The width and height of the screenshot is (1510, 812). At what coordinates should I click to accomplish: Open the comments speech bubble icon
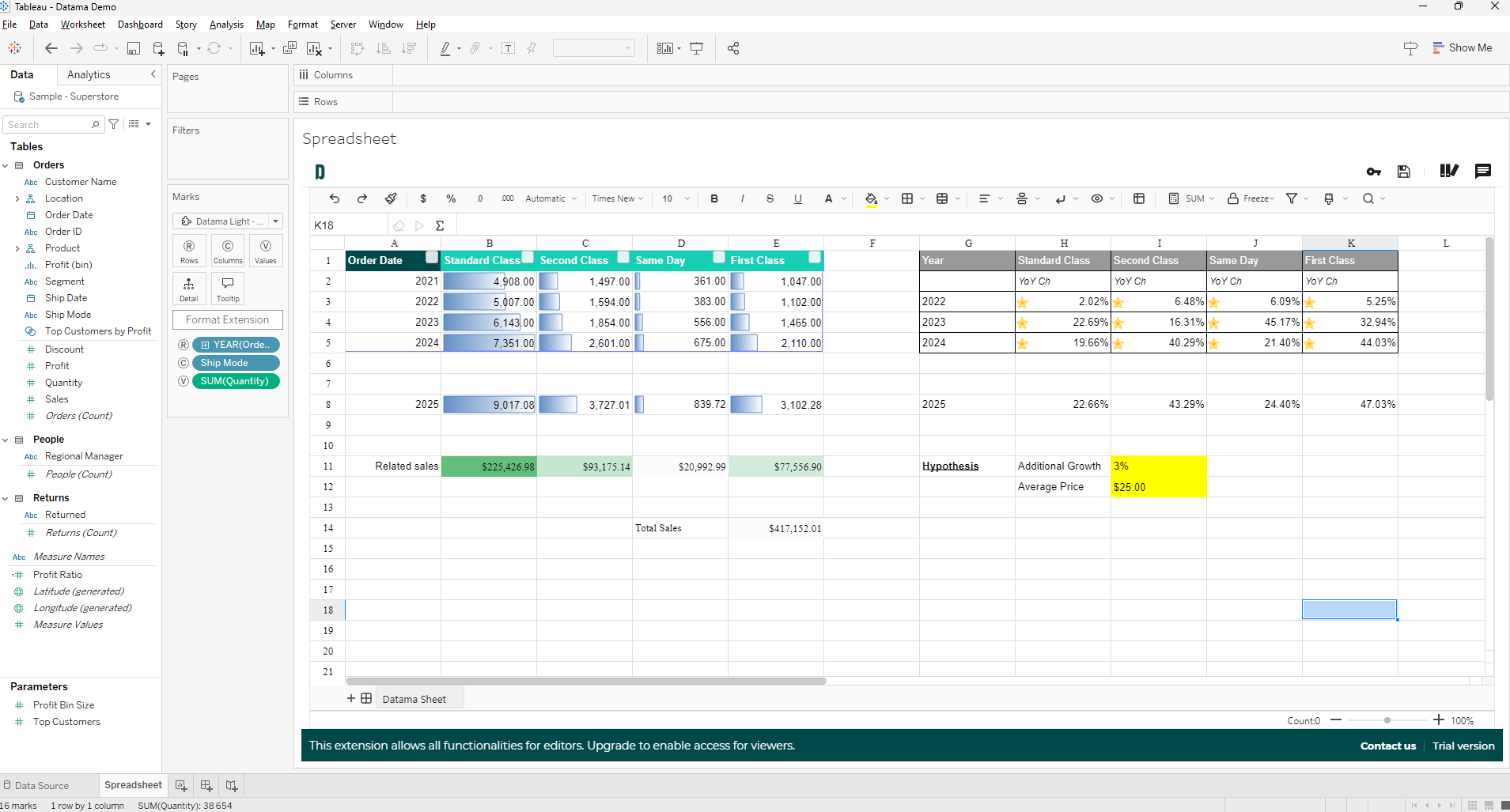click(x=1483, y=172)
